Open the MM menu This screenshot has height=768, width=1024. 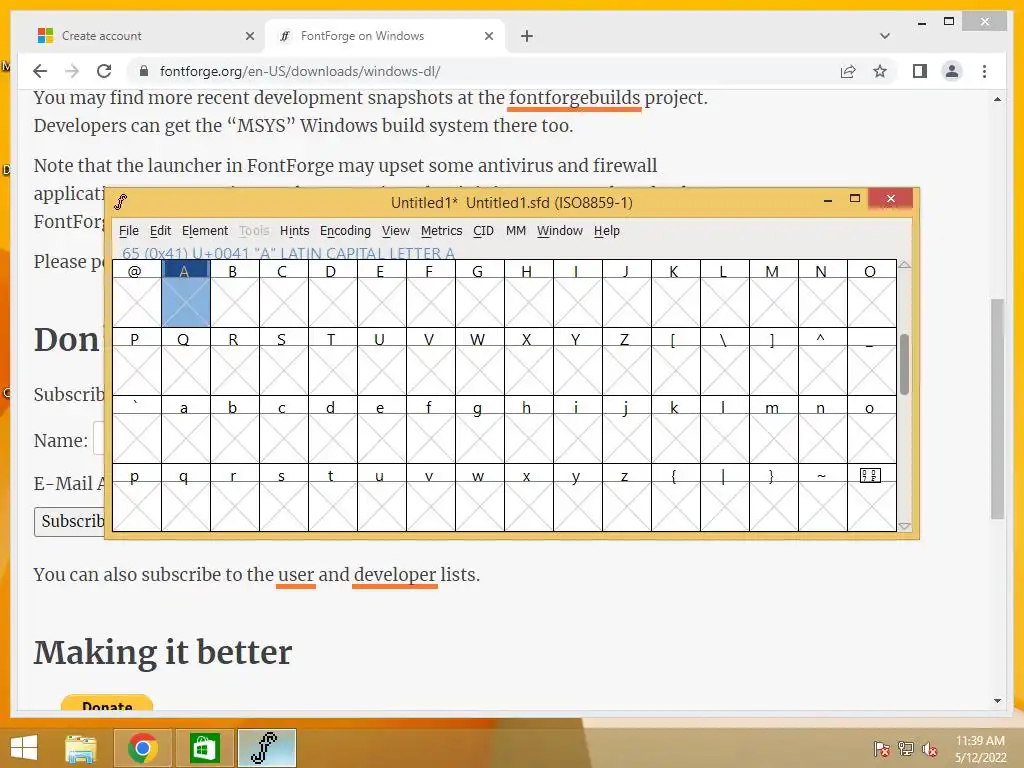click(516, 231)
